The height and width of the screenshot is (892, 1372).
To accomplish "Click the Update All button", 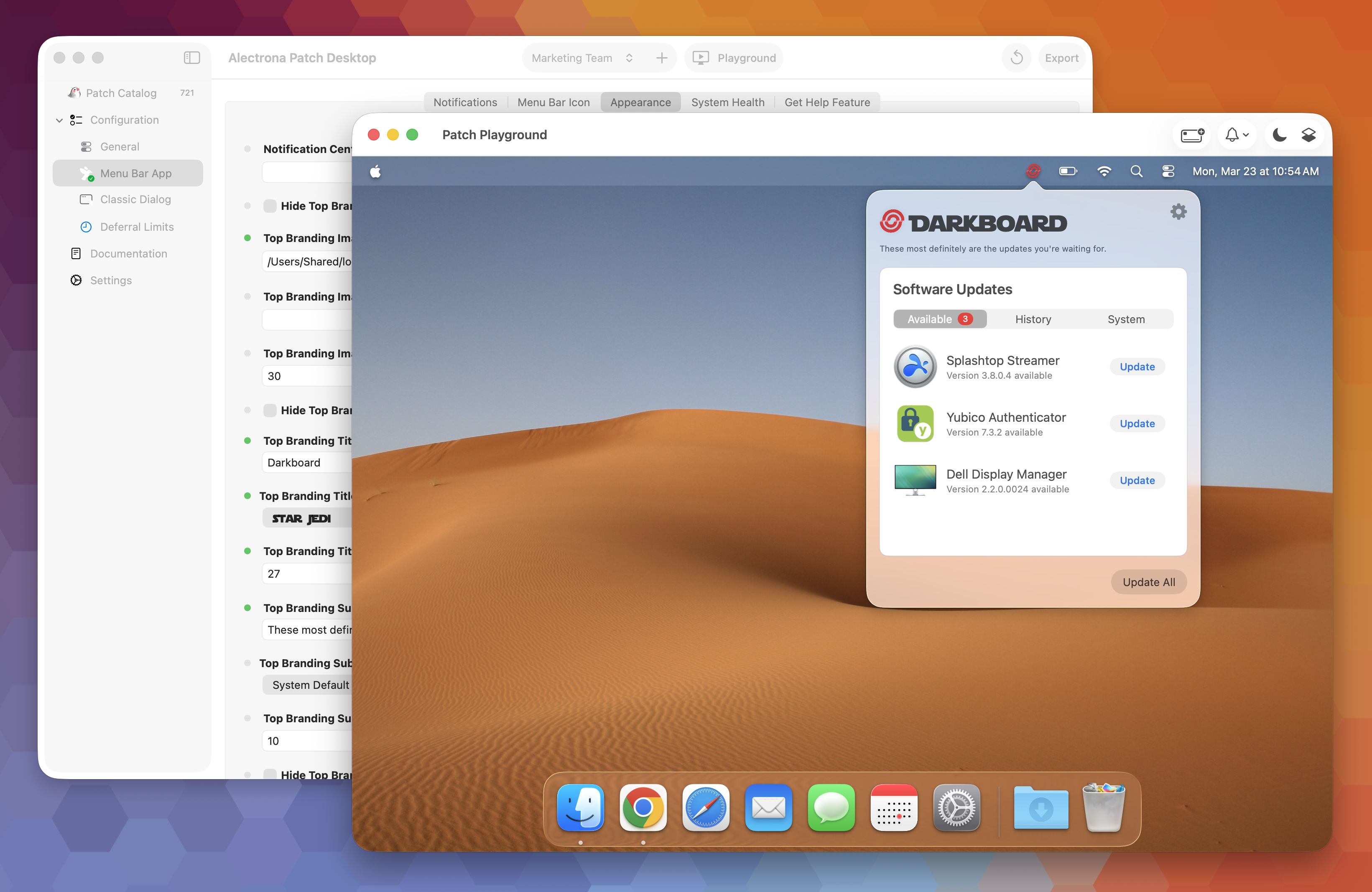I will 1148,582.
